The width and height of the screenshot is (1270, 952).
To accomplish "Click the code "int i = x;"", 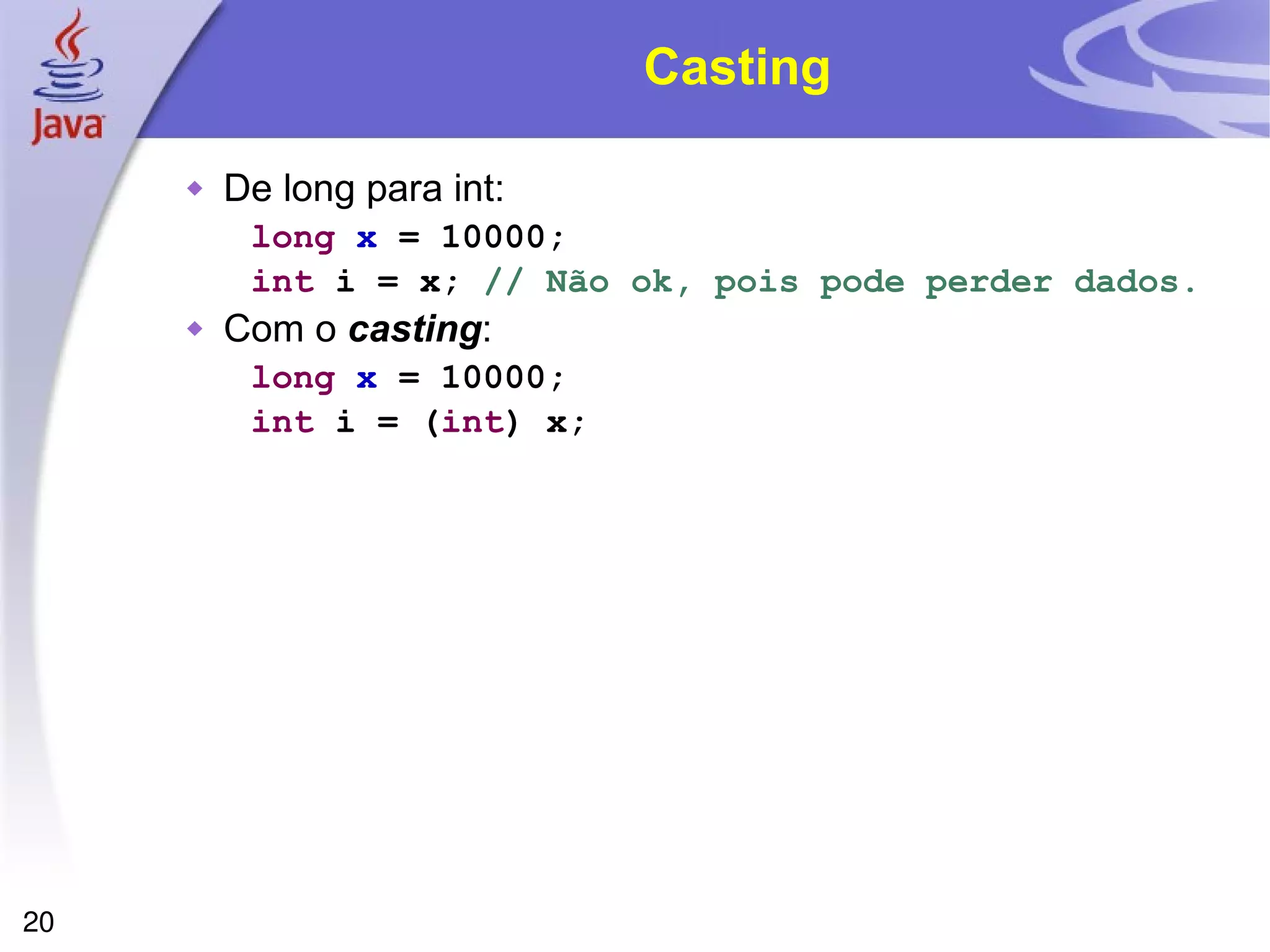I will pyautogui.click(x=355, y=282).
